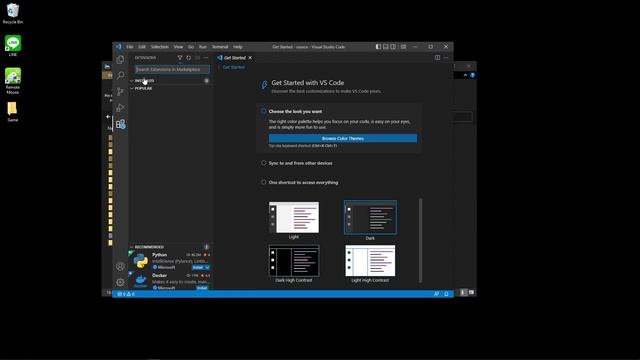This screenshot has width=640, height=360.
Task: Open Remote Mouse desktop shortcut
Action: (13, 81)
